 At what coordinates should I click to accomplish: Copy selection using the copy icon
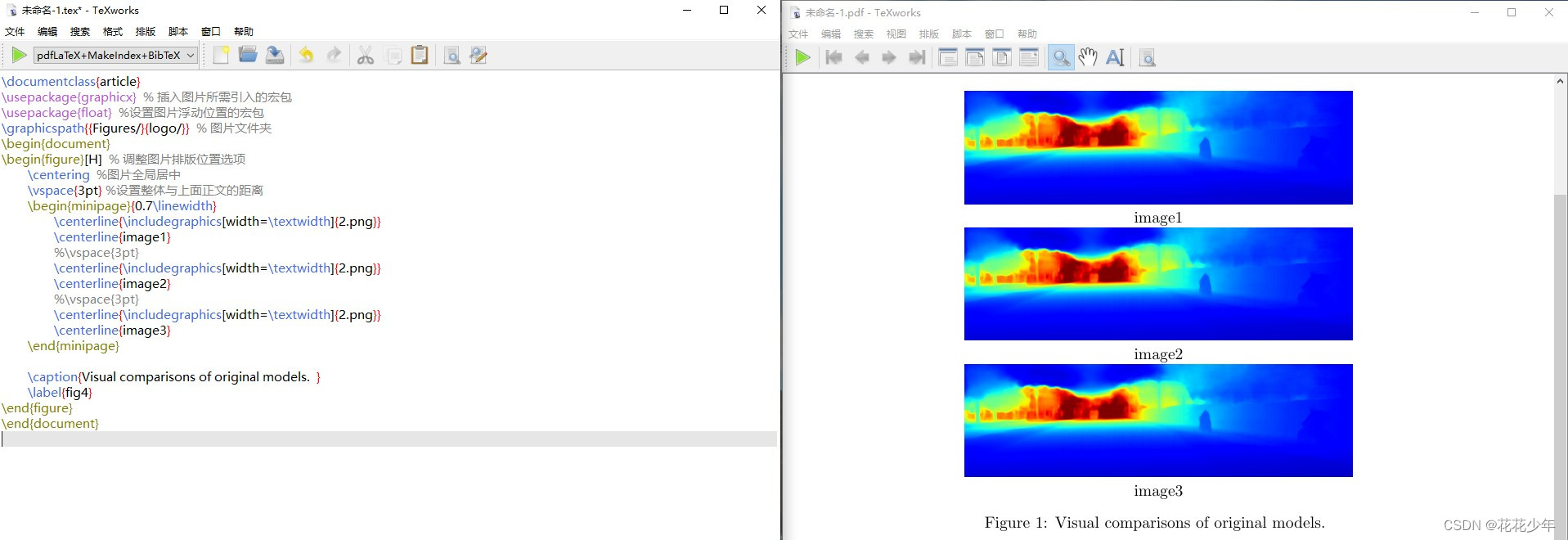click(393, 56)
